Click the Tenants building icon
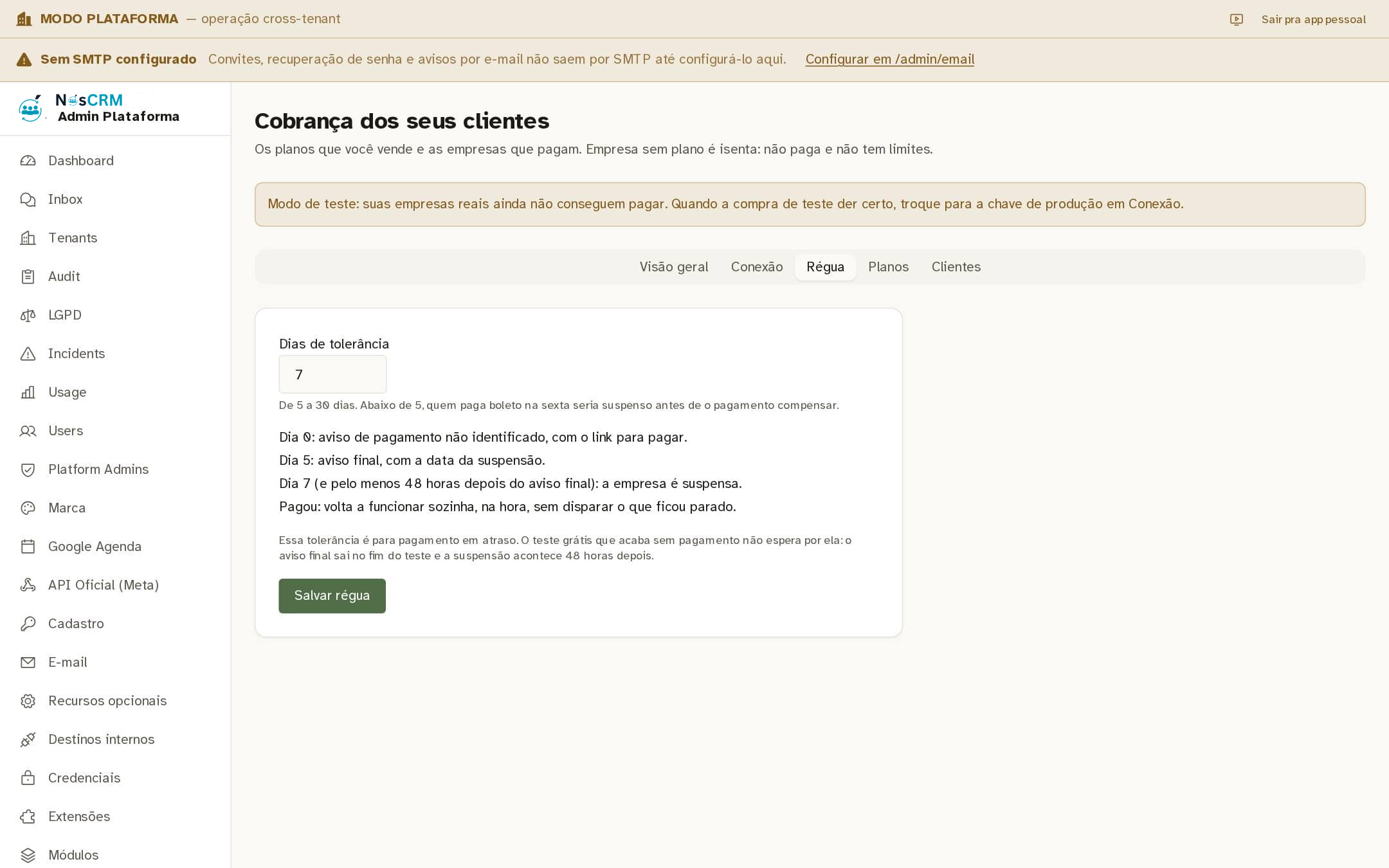The width and height of the screenshot is (1389, 868). point(28,238)
